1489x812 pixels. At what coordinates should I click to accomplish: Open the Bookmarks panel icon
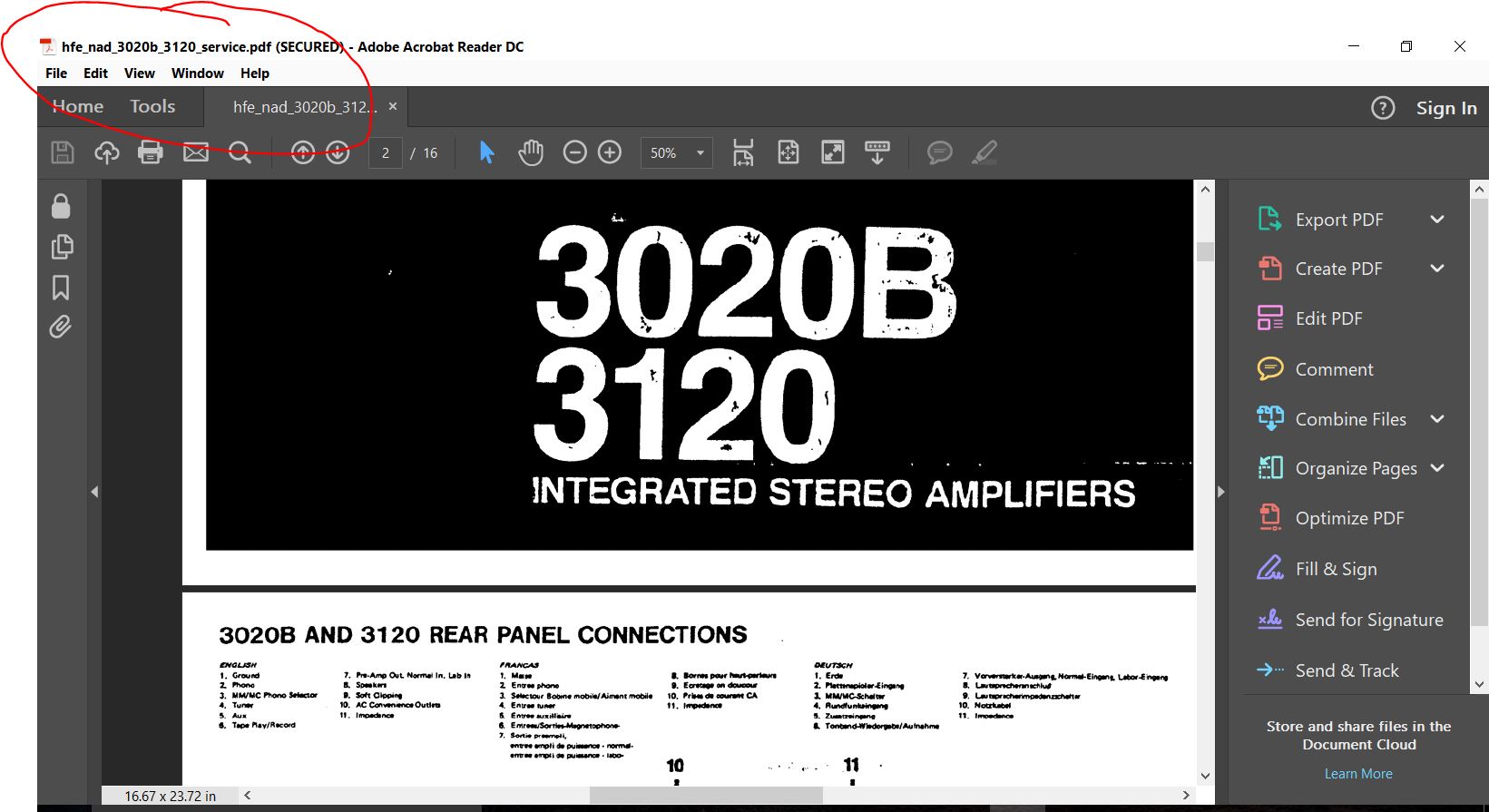click(x=61, y=288)
